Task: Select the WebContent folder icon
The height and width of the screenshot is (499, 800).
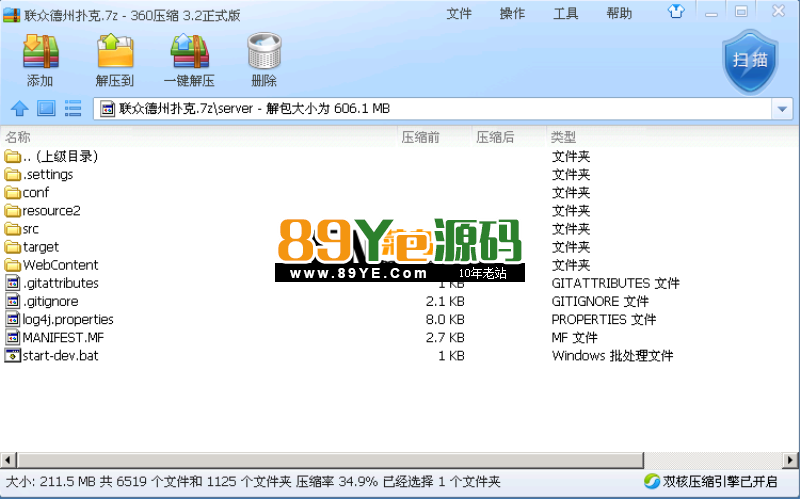Action: click(x=12, y=265)
